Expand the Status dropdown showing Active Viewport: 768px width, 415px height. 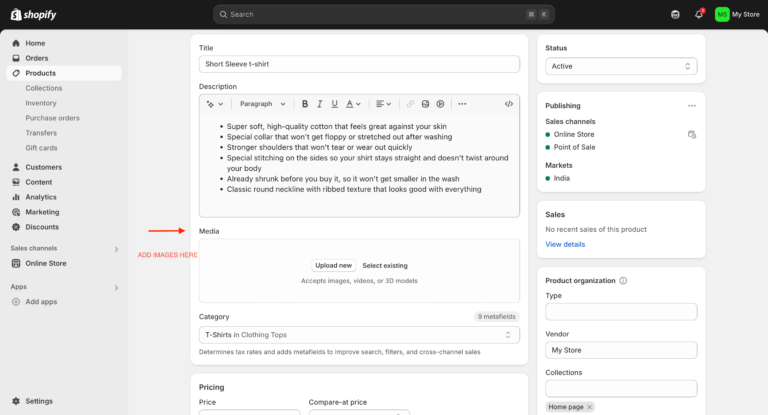point(621,66)
